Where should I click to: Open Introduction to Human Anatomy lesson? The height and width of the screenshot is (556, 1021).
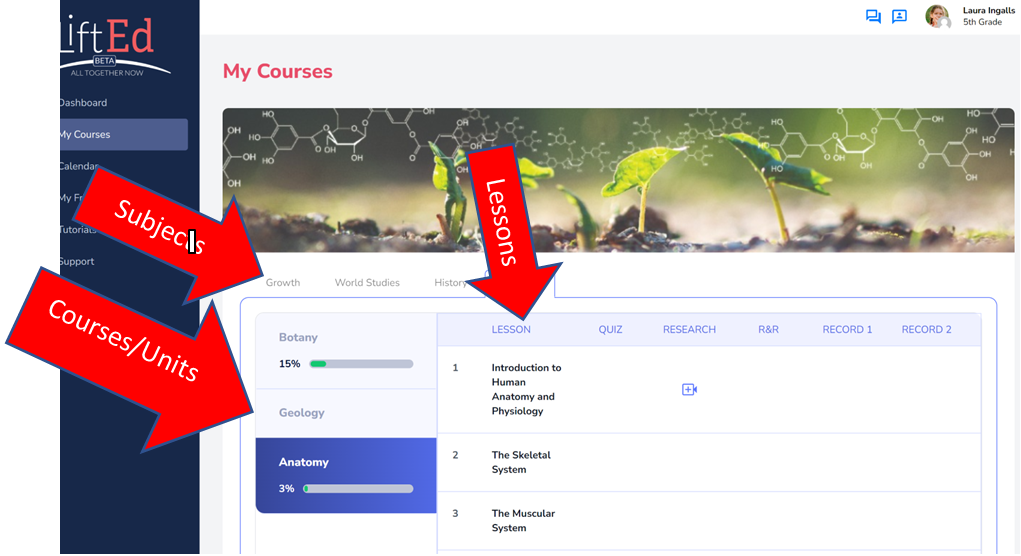click(x=526, y=389)
